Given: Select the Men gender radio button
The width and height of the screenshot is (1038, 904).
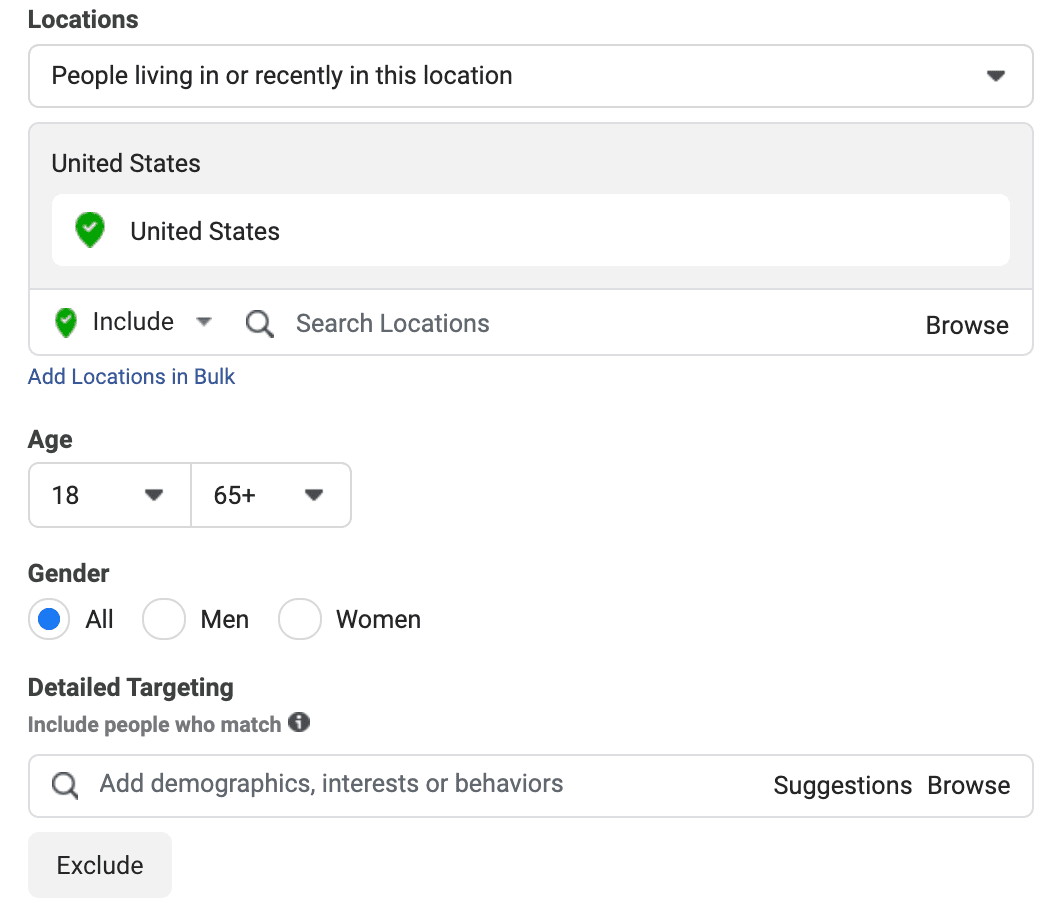Looking at the screenshot, I should (x=164, y=619).
